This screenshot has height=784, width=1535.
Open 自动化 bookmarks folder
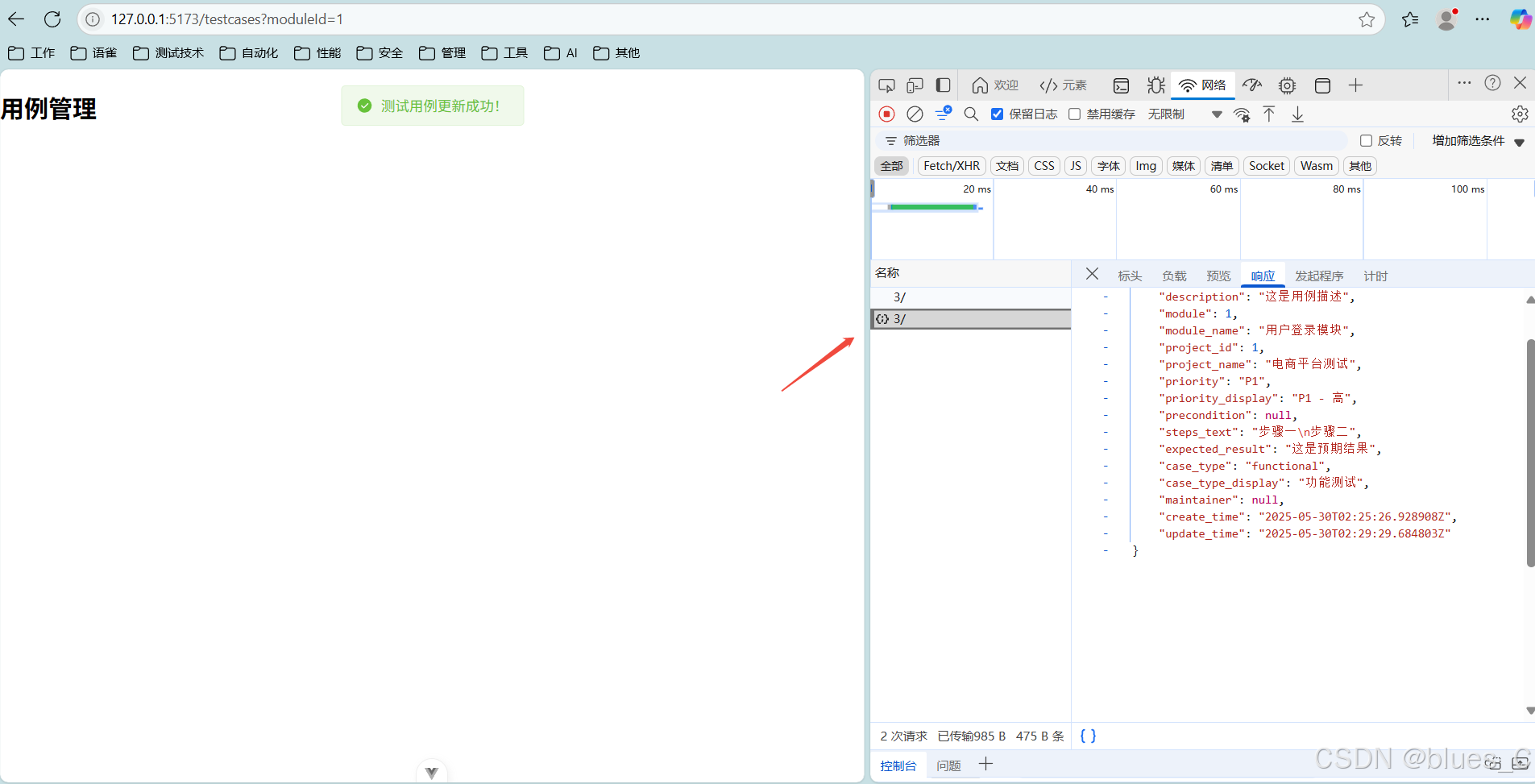(249, 53)
